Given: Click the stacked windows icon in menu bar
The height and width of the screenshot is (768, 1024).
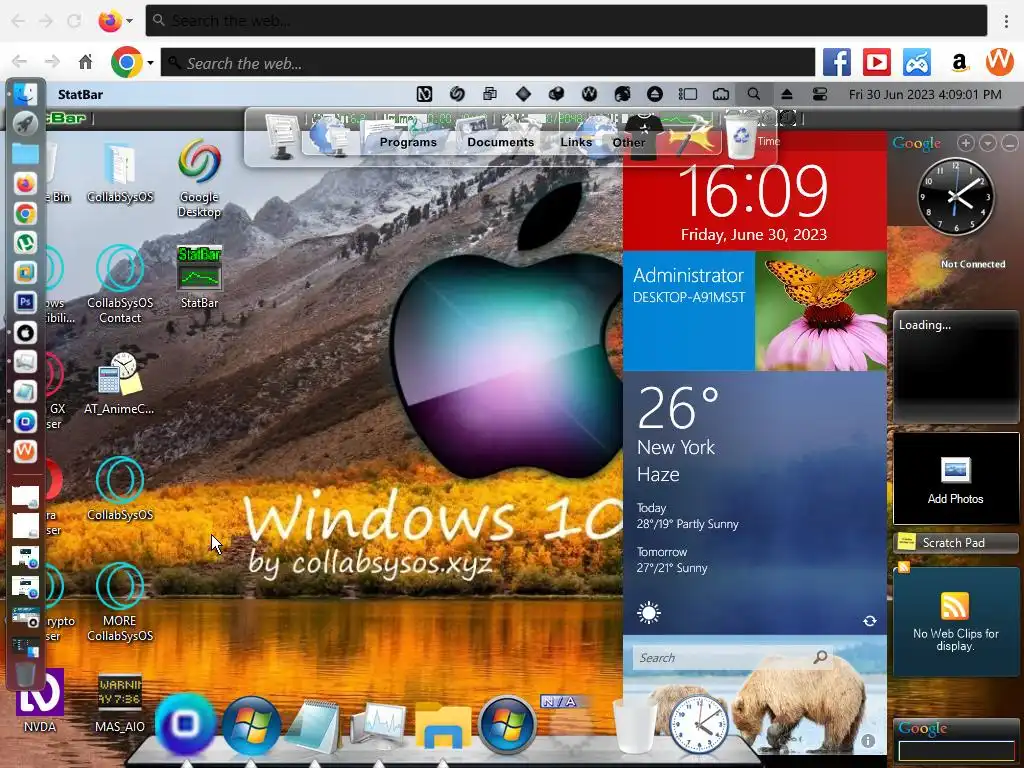Looking at the screenshot, I should pyautogui.click(x=490, y=95).
